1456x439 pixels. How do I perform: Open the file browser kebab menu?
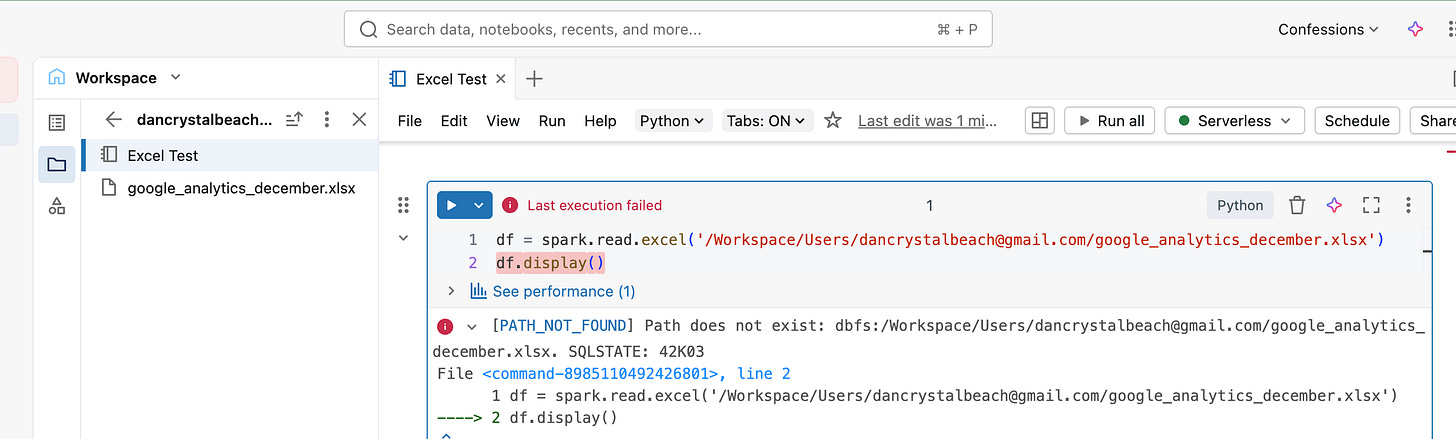tap(327, 119)
